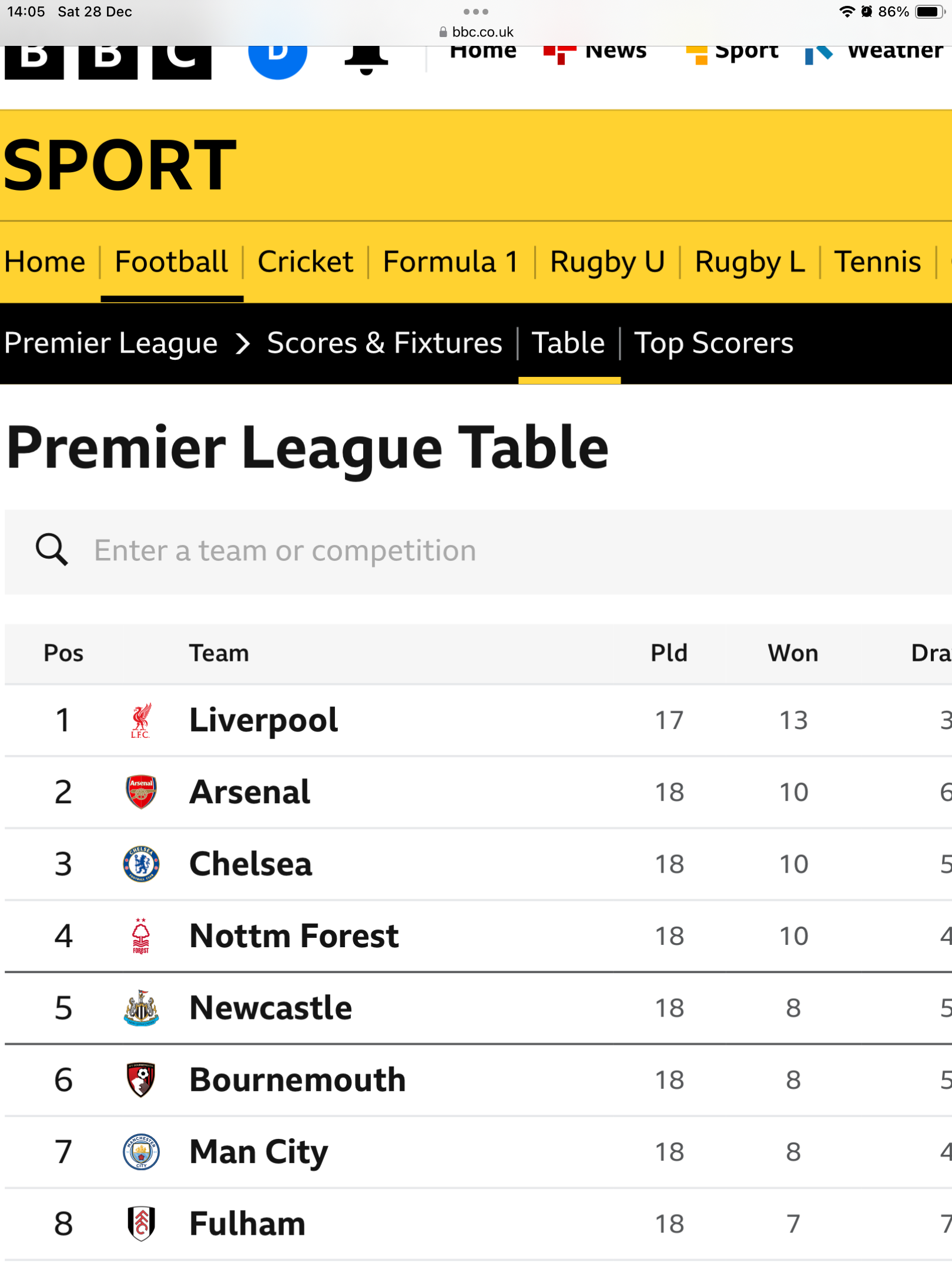Click the Arsenal club crest

[141, 792]
